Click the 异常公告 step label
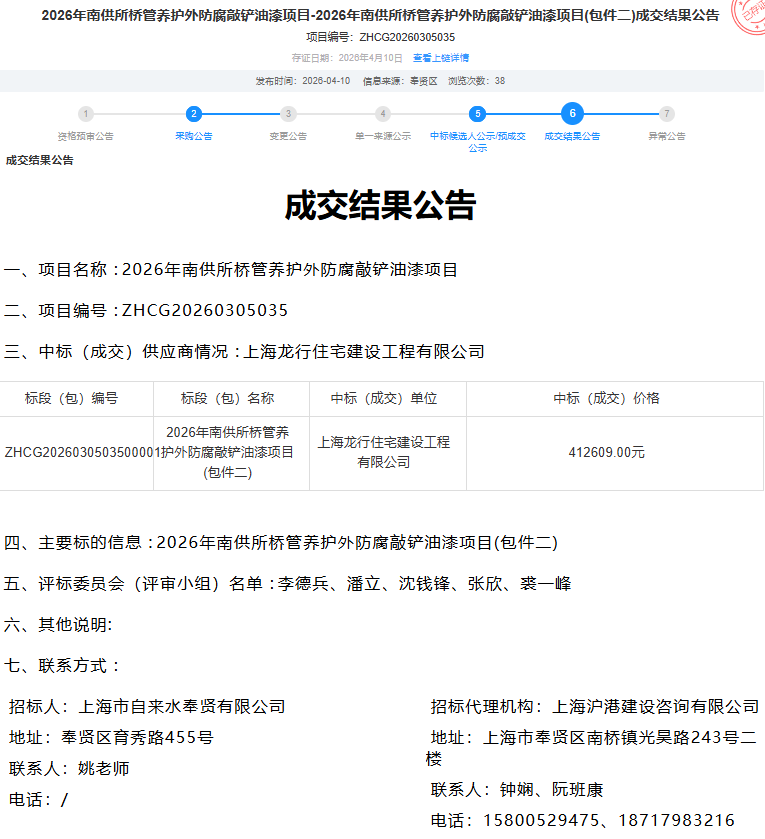This screenshot has height=839, width=765. pyautogui.click(x=667, y=136)
